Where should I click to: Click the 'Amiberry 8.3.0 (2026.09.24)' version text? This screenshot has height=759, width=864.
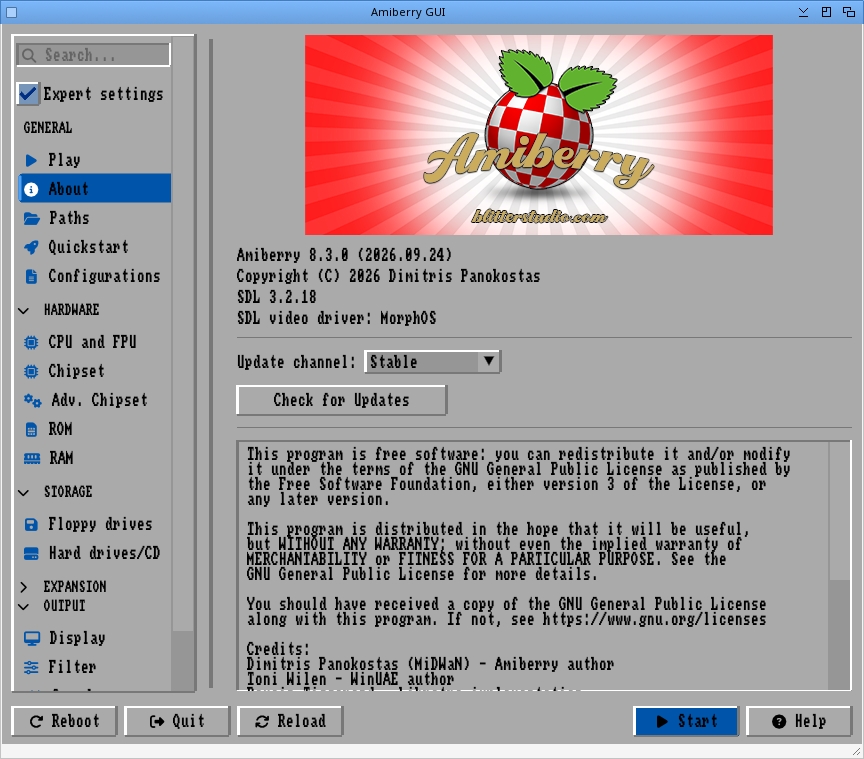pyautogui.click(x=344, y=255)
